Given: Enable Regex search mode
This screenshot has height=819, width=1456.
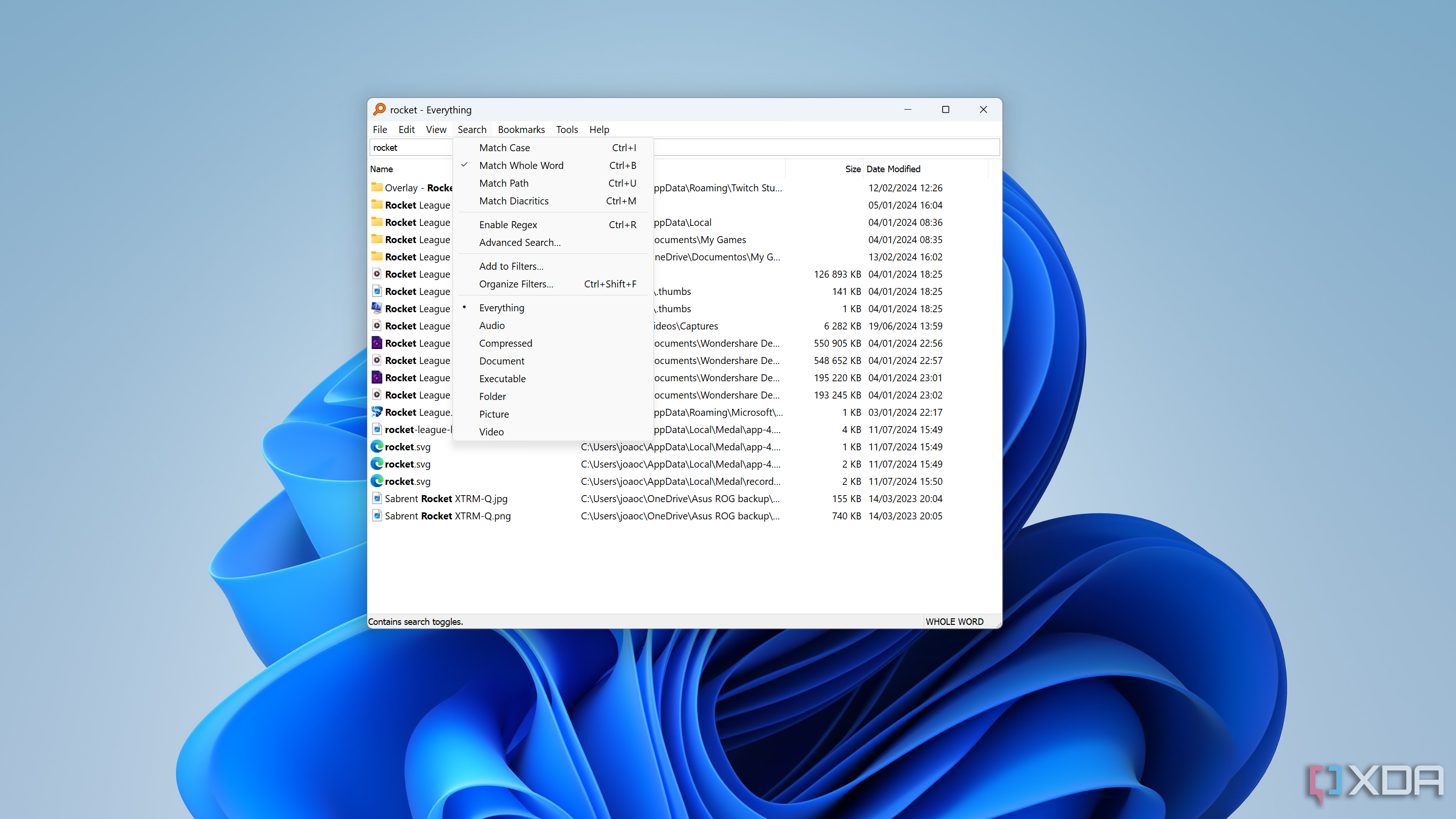Looking at the screenshot, I should [x=508, y=224].
